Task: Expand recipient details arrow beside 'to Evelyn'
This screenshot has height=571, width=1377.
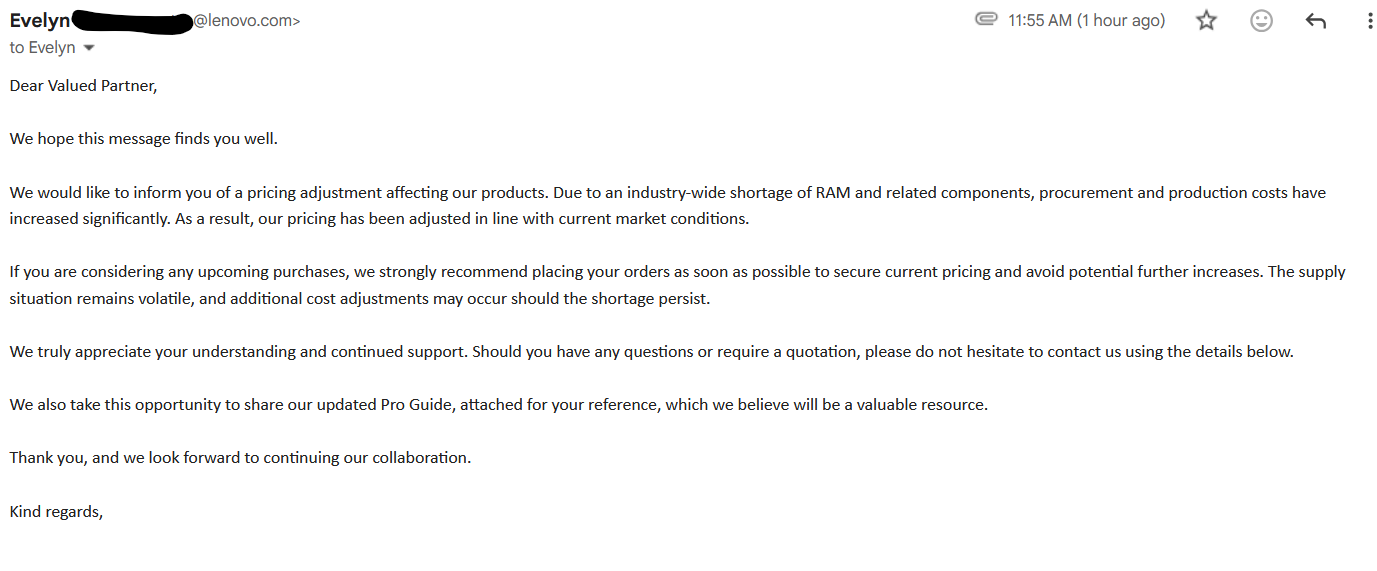Action: point(89,48)
